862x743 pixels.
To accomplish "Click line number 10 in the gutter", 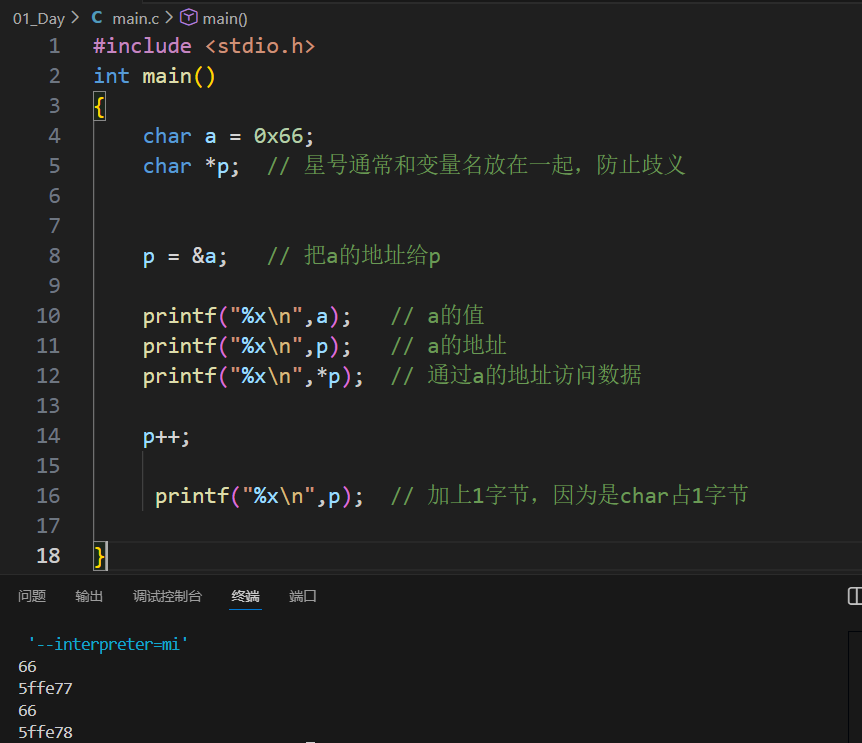I will 48,315.
